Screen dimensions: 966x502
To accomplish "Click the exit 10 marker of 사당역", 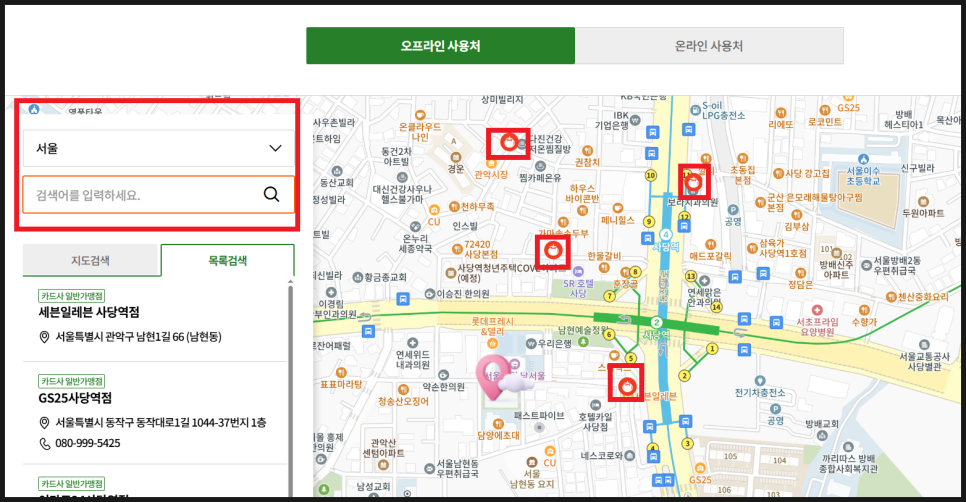I will (x=651, y=176).
